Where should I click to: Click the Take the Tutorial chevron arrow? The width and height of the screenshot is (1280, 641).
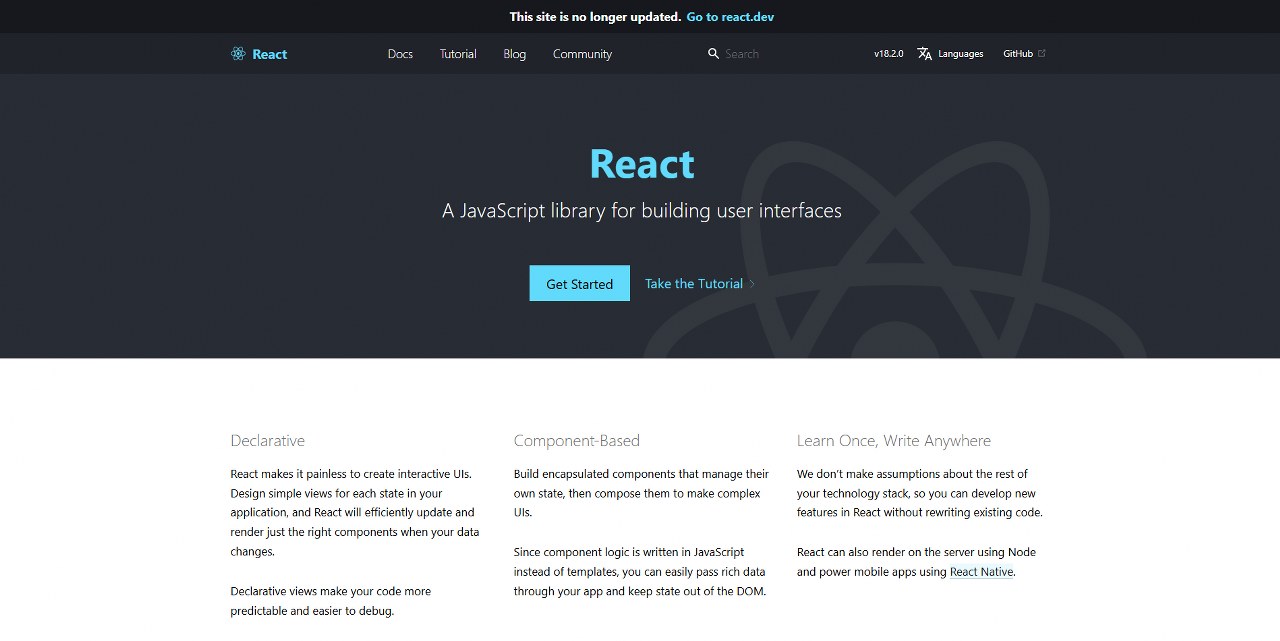click(x=752, y=284)
